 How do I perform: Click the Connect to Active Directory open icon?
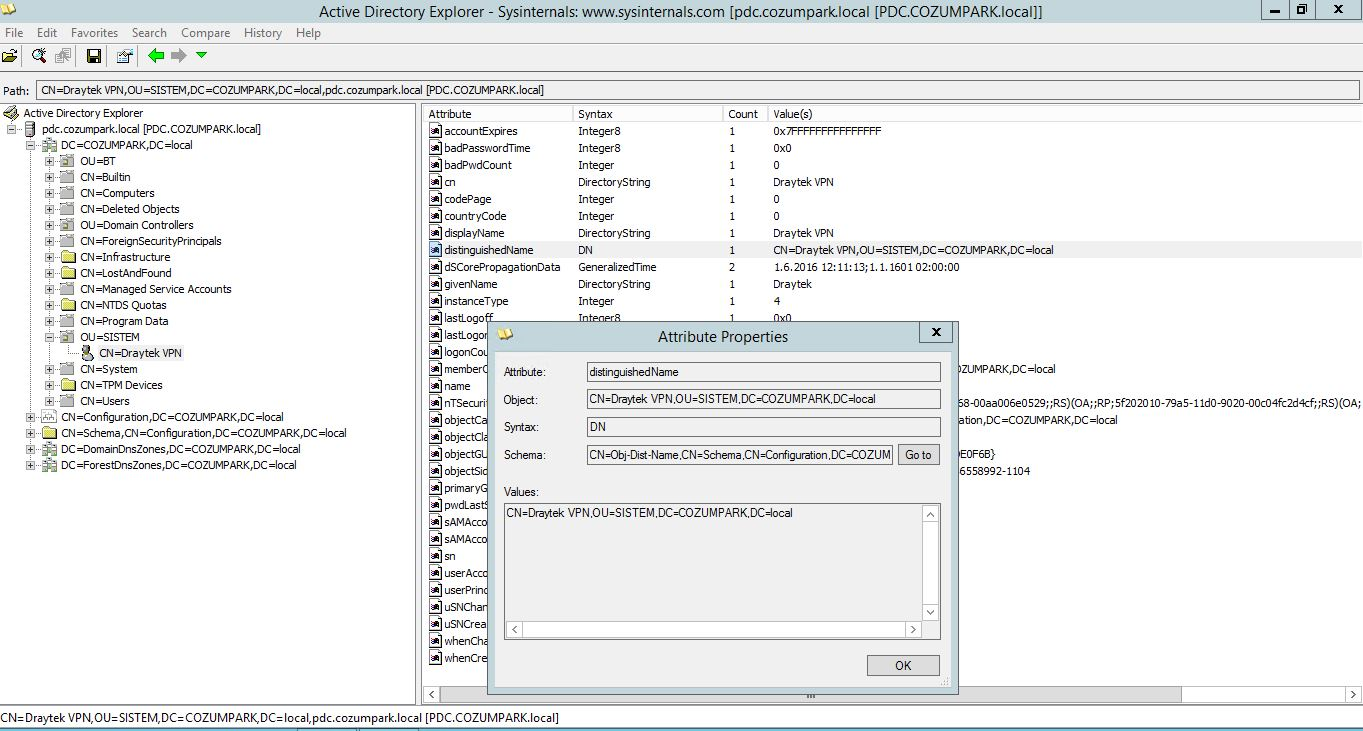point(10,56)
